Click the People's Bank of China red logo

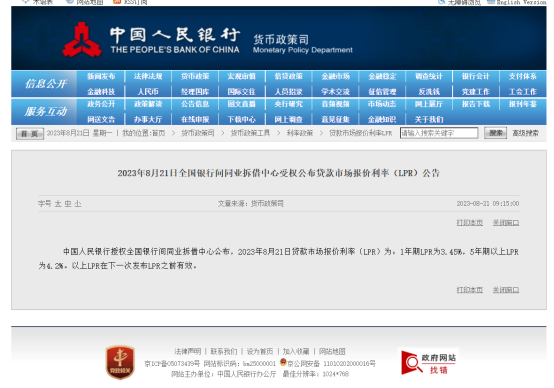coord(82,40)
